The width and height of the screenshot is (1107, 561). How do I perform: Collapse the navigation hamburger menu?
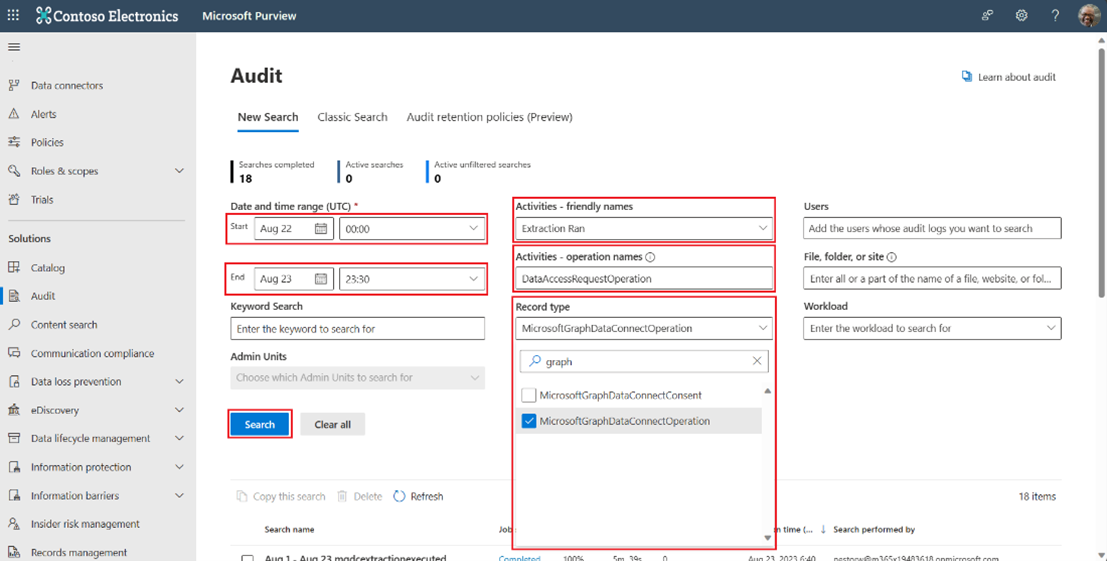point(14,47)
